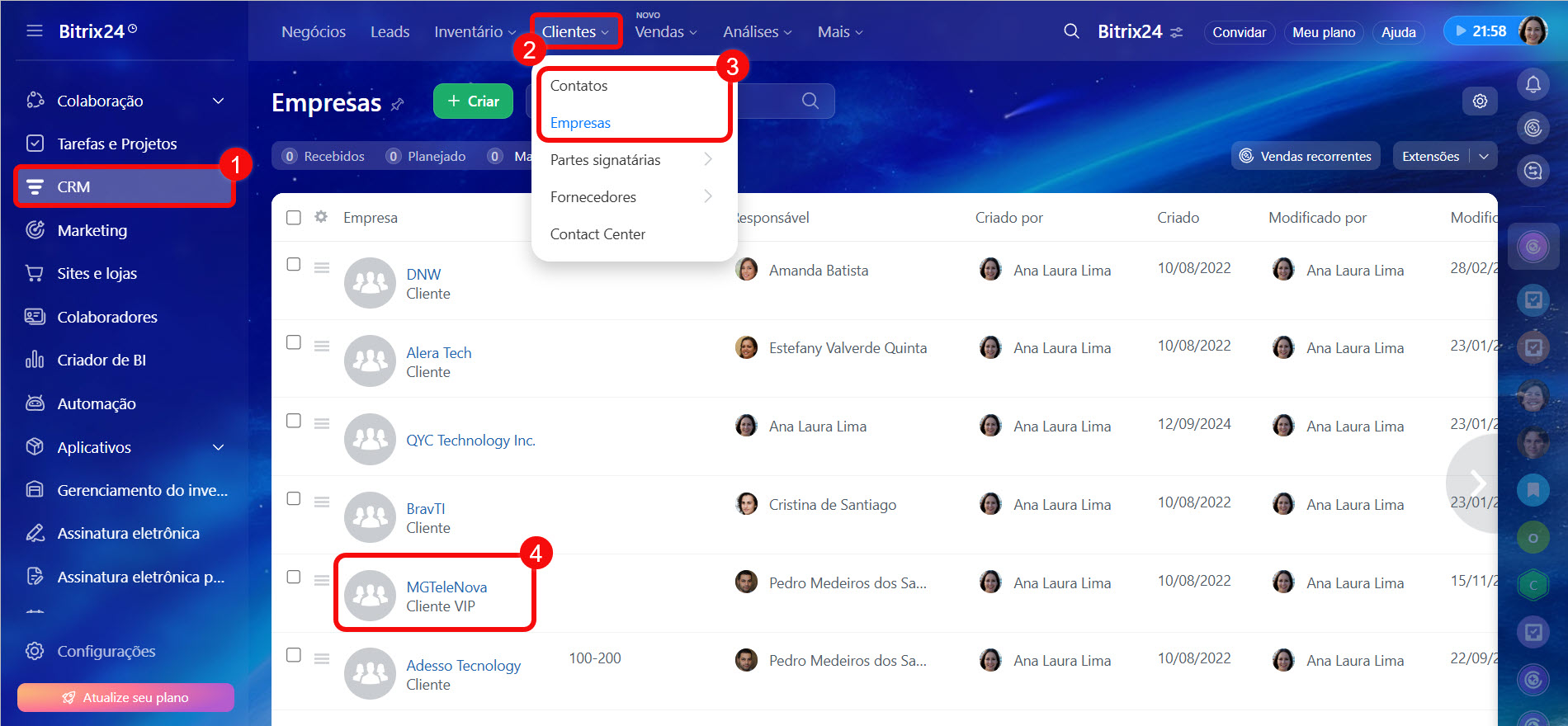Open the Vendas dropdown menu
Screen dimensions: 1568x726
point(665,32)
